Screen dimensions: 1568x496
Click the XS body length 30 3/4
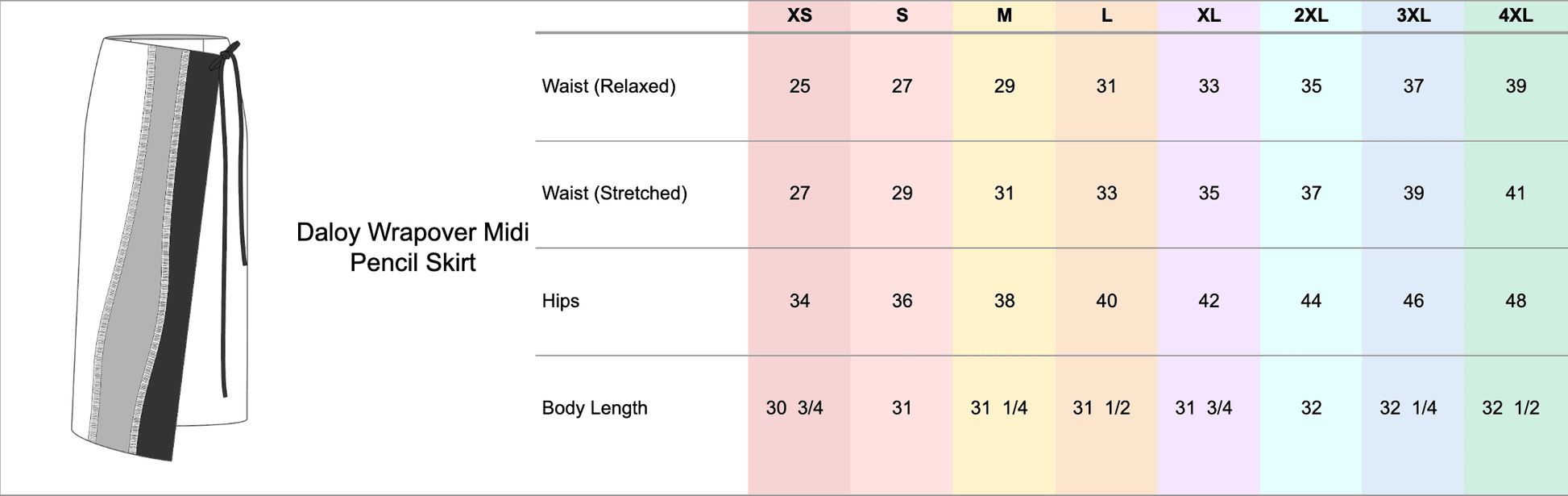coord(794,408)
